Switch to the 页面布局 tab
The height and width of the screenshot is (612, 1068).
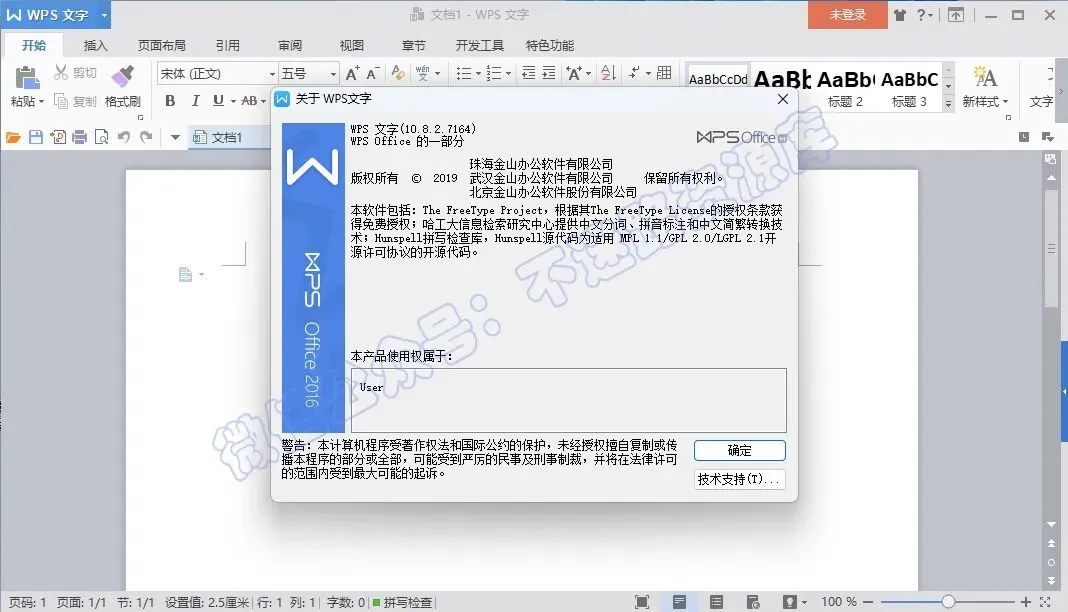pyautogui.click(x=161, y=46)
